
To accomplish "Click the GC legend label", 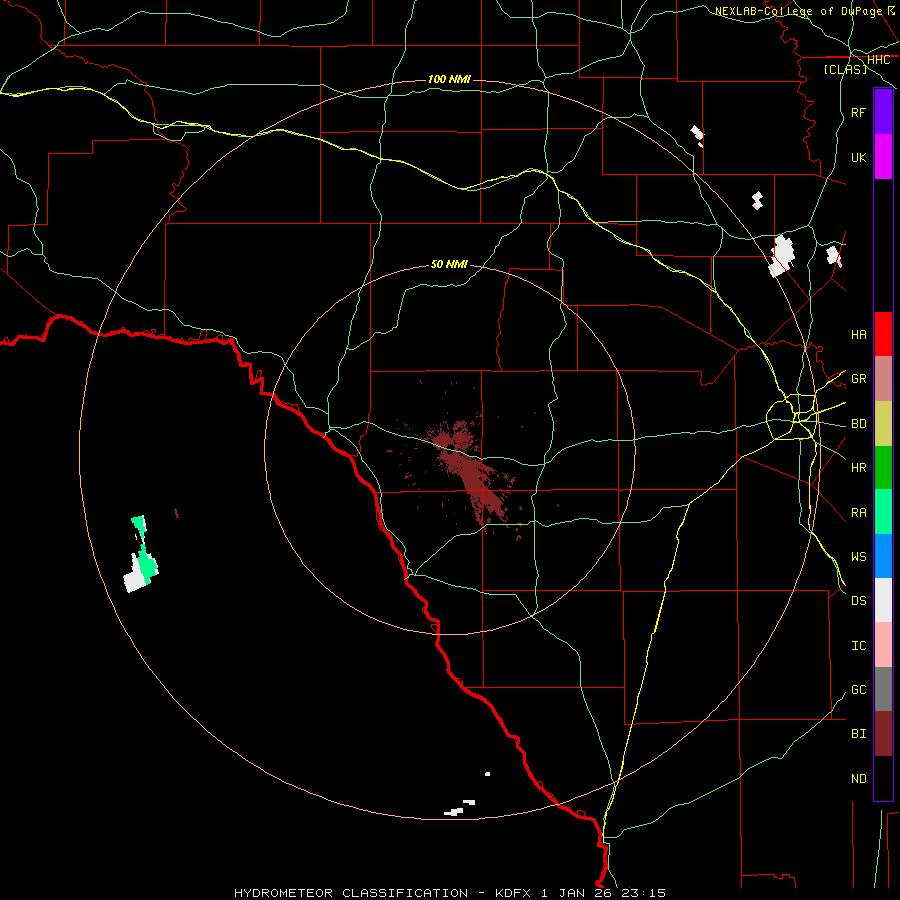I will coord(858,690).
